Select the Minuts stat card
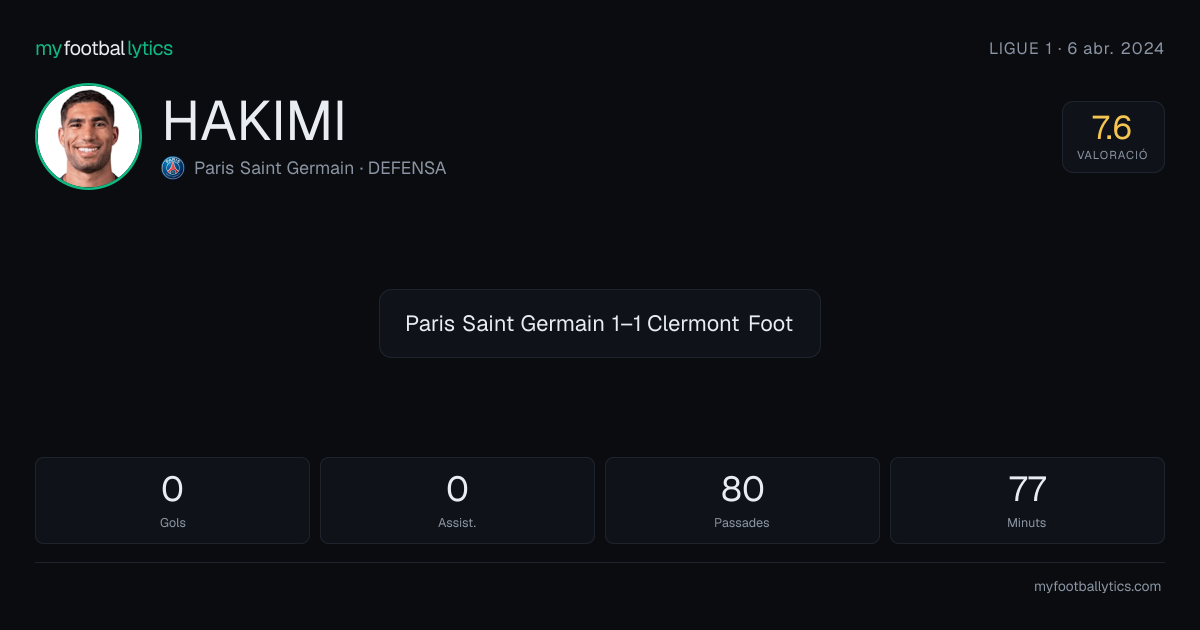1200x630 pixels. [1027, 500]
